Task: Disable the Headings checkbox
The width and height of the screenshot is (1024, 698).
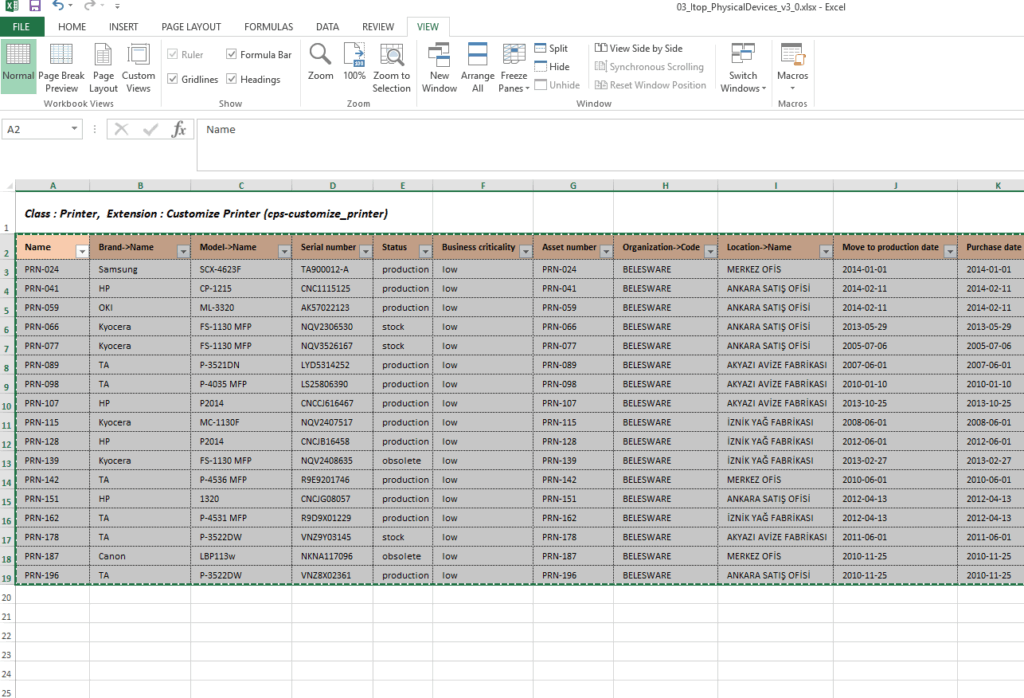Action: (x=232, y=79)
